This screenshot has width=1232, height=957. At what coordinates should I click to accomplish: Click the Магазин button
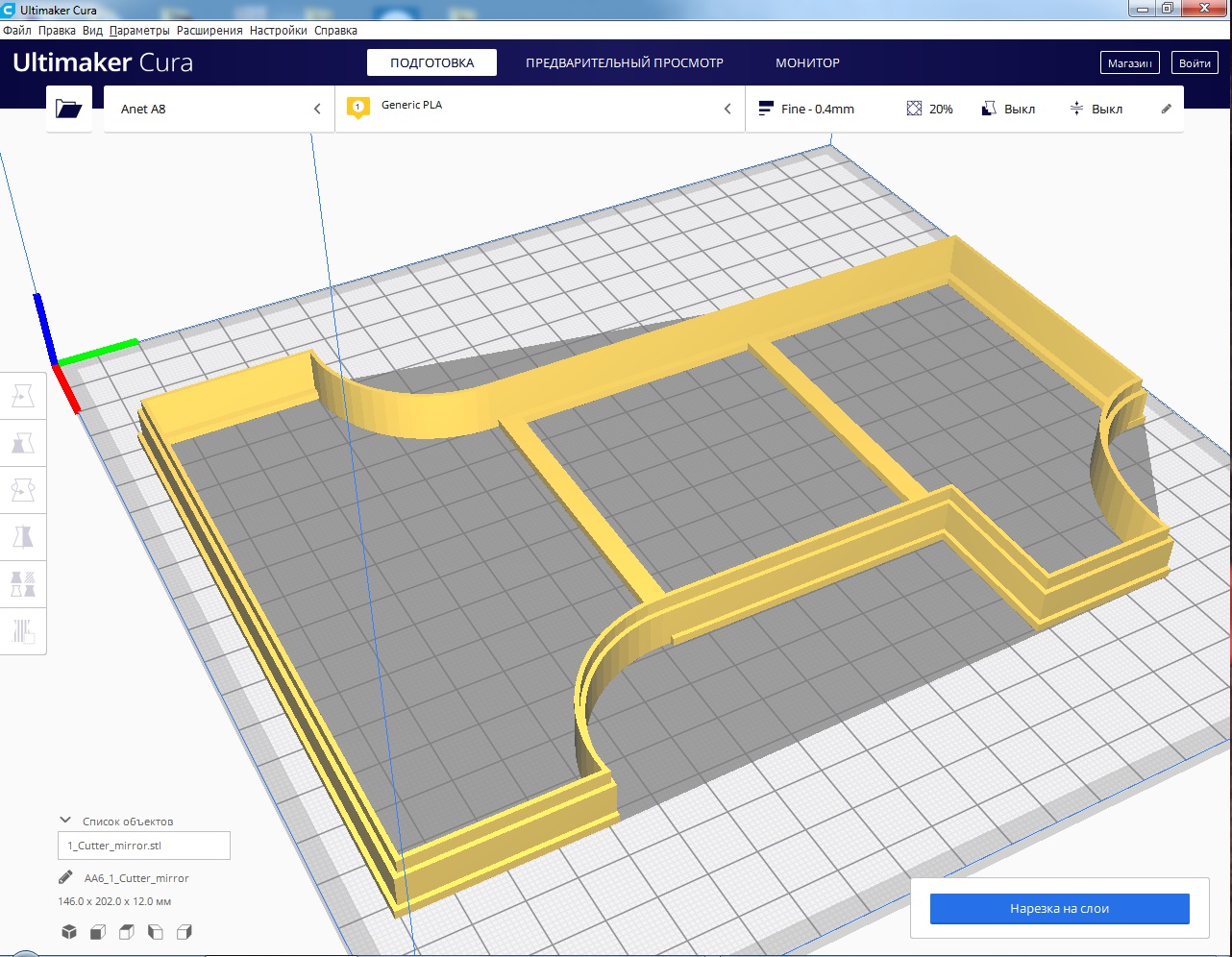pos(1129,63)
